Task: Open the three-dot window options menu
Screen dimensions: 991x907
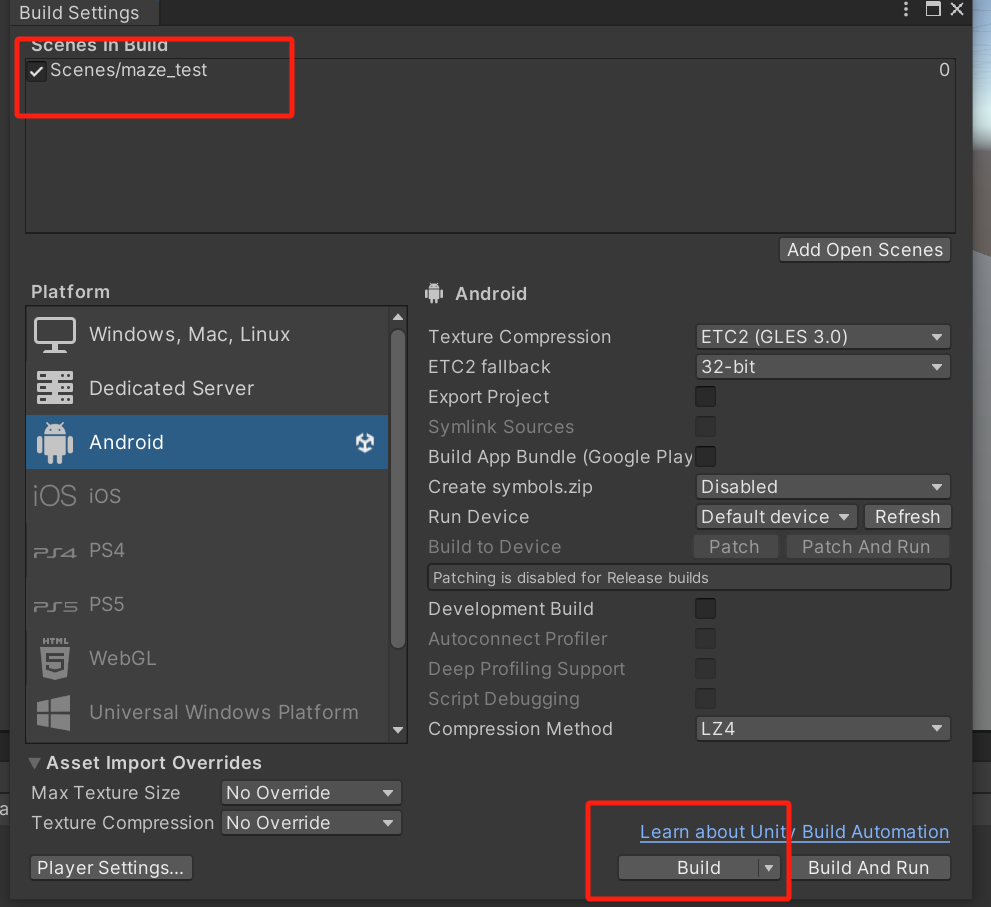Action: [906, 9]
